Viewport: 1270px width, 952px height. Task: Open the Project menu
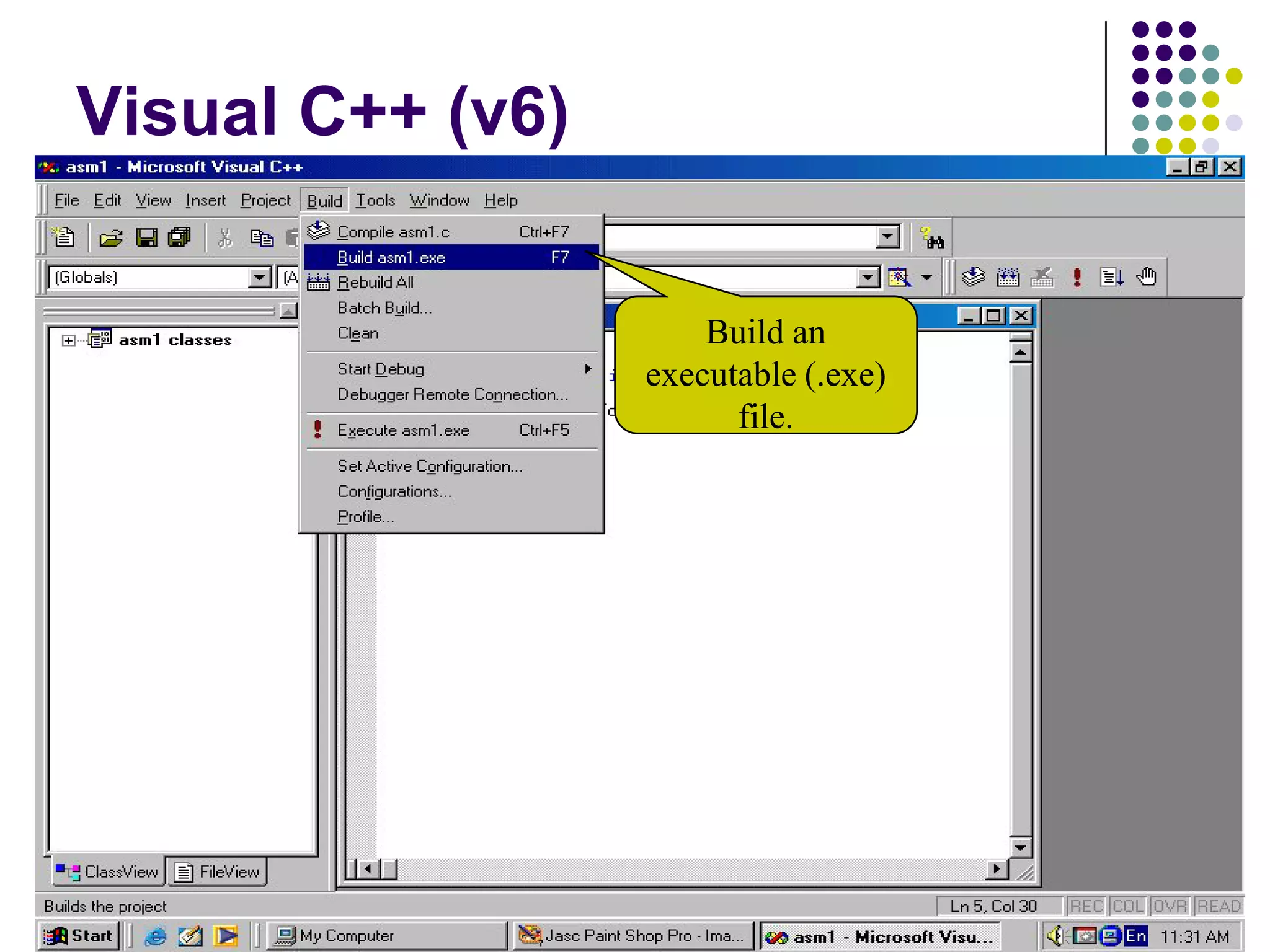tap(265, 200)
